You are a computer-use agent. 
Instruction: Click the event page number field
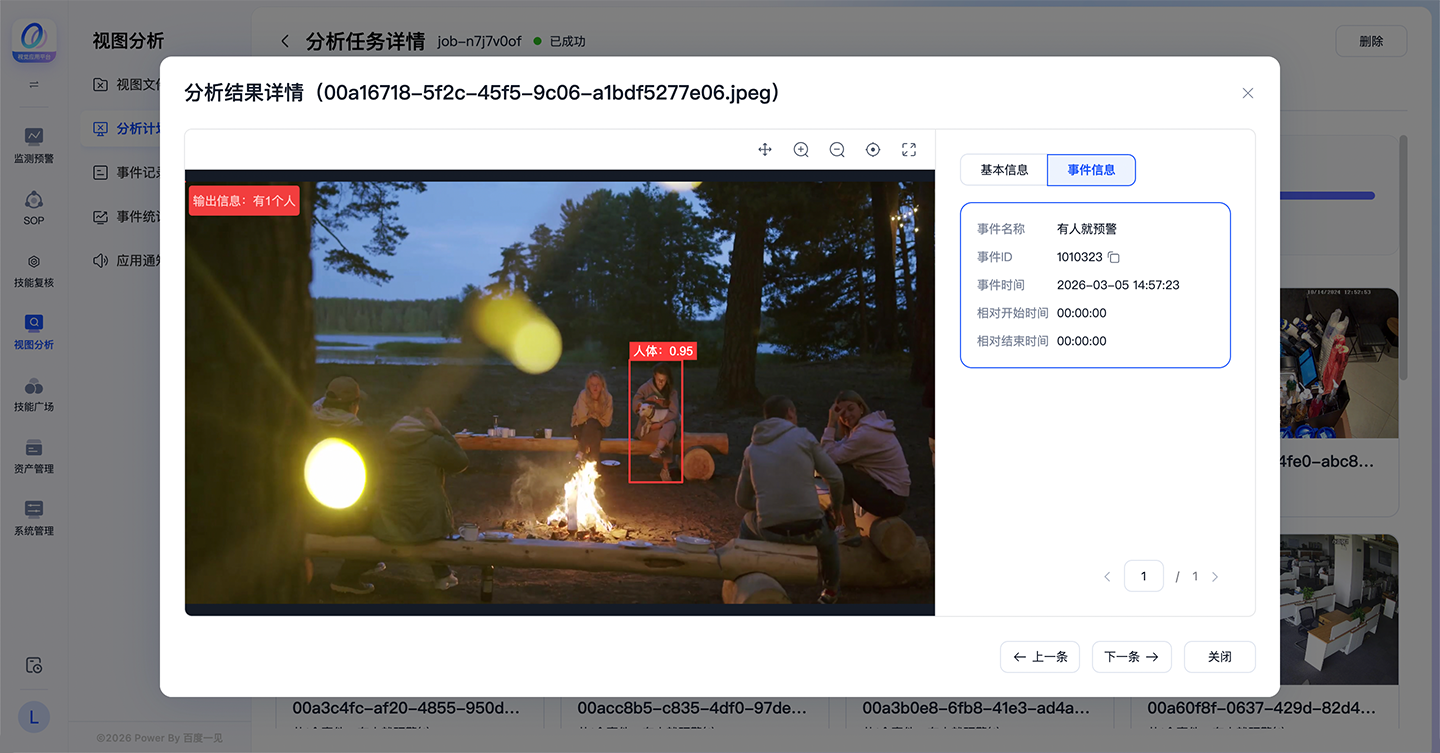[1144, 577]
